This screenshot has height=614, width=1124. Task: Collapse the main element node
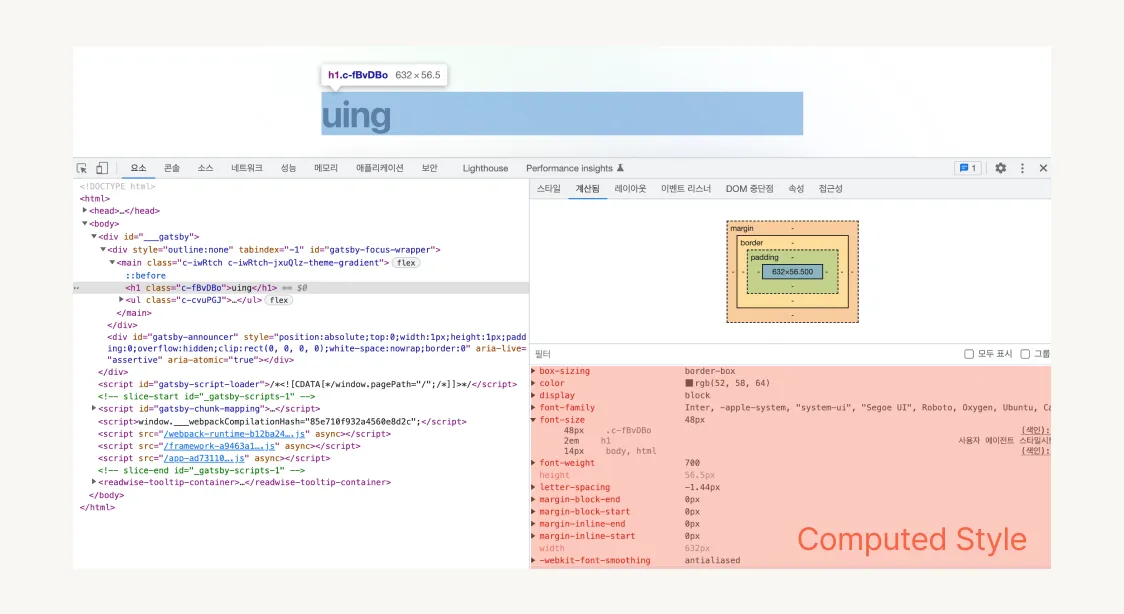click(112, 262)
